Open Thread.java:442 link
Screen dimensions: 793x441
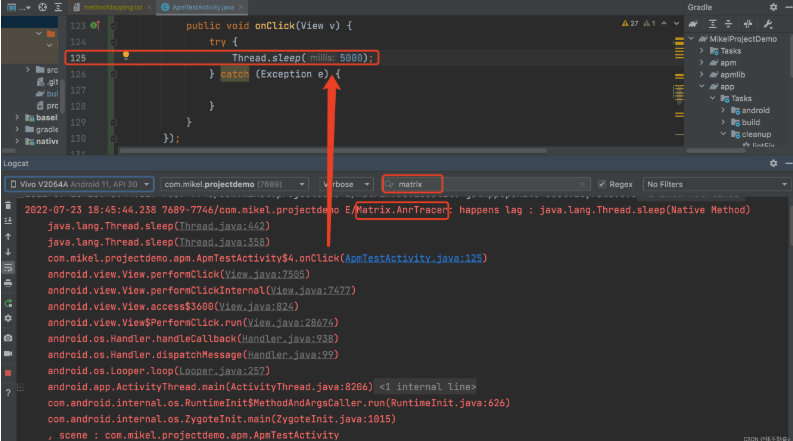[x=222, y=226]
